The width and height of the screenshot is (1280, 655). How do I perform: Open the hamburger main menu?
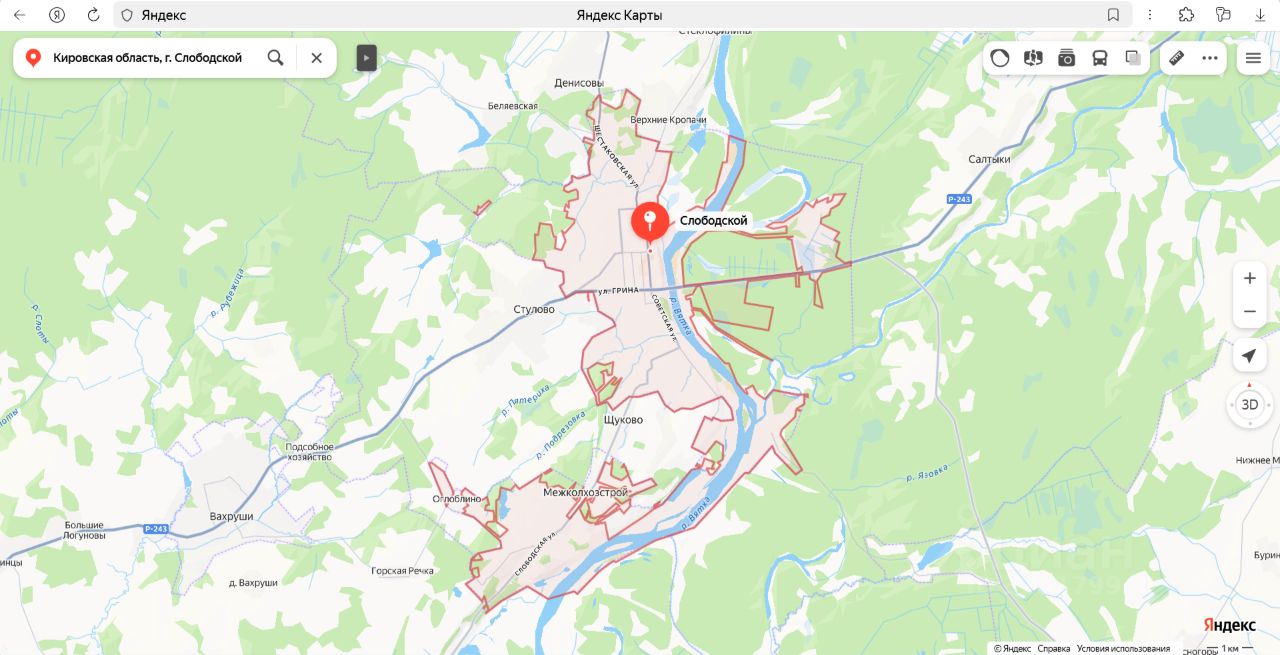pyautogui.click(x=1253, y=58)
